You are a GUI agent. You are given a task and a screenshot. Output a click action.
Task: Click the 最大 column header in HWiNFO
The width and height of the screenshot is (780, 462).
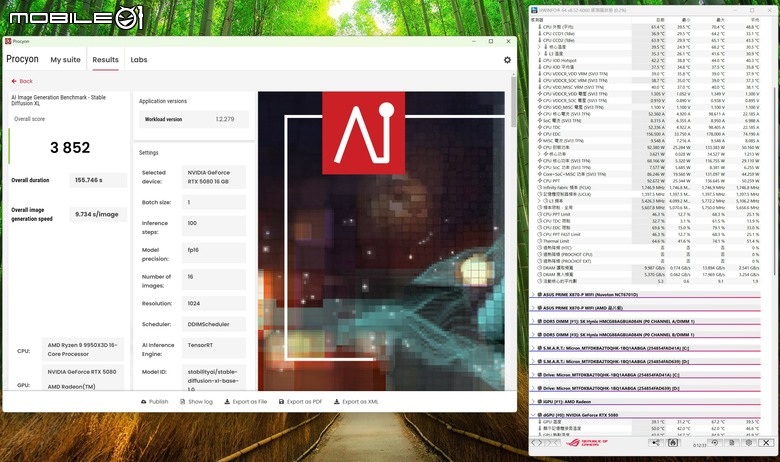click(720, 20)
